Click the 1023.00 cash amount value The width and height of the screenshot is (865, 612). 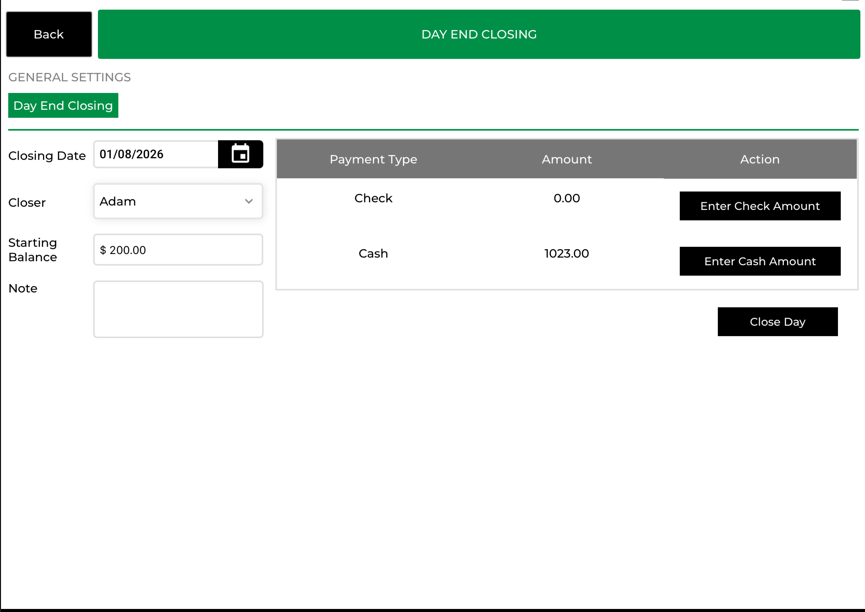click(566, 253)
